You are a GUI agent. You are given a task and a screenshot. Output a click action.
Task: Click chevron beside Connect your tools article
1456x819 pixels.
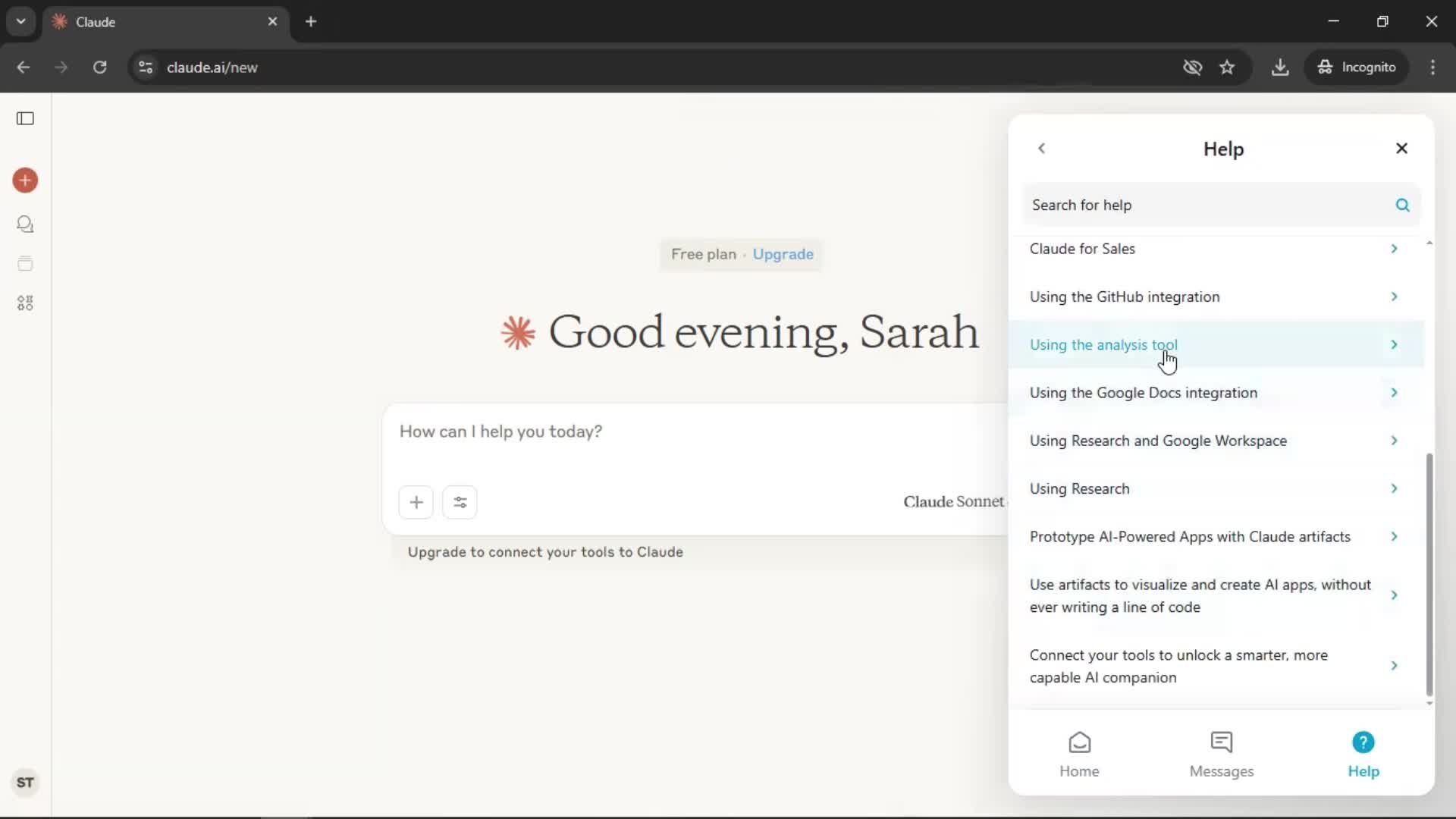(1394, 666)
